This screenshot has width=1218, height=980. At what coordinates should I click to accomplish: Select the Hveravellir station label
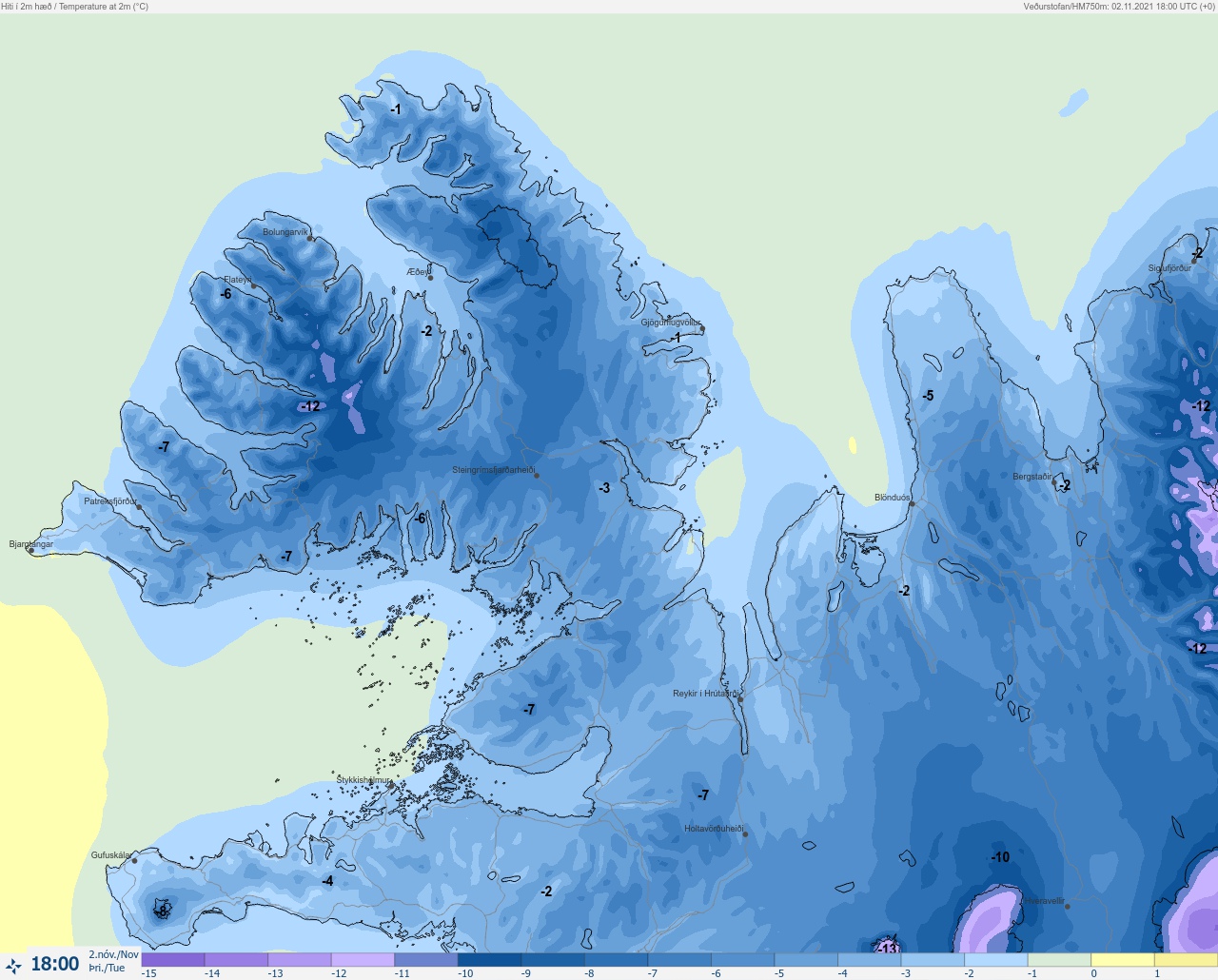coord(1045,901)
